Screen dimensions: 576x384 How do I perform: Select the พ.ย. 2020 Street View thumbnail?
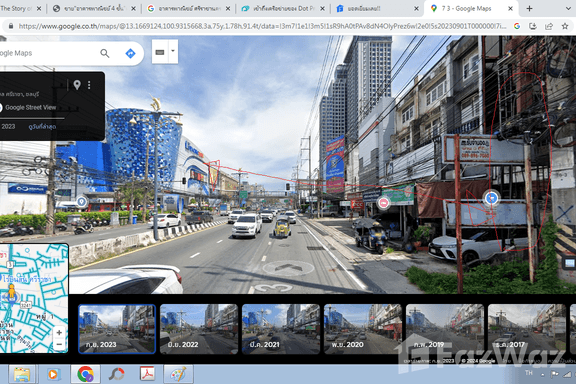pyautogui.click(x=363, y=329)
